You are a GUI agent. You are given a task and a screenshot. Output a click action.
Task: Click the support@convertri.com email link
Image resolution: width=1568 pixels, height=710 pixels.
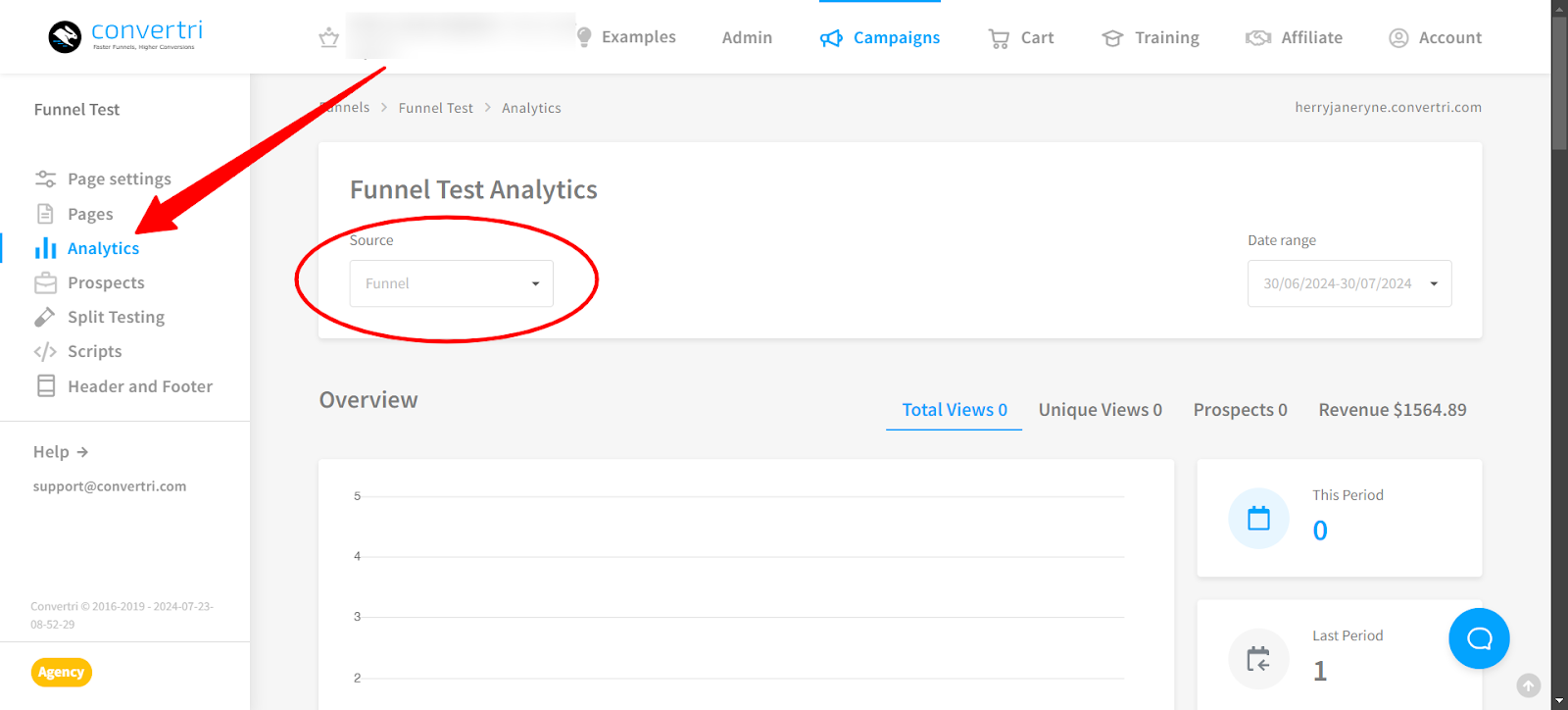(110, 486)
